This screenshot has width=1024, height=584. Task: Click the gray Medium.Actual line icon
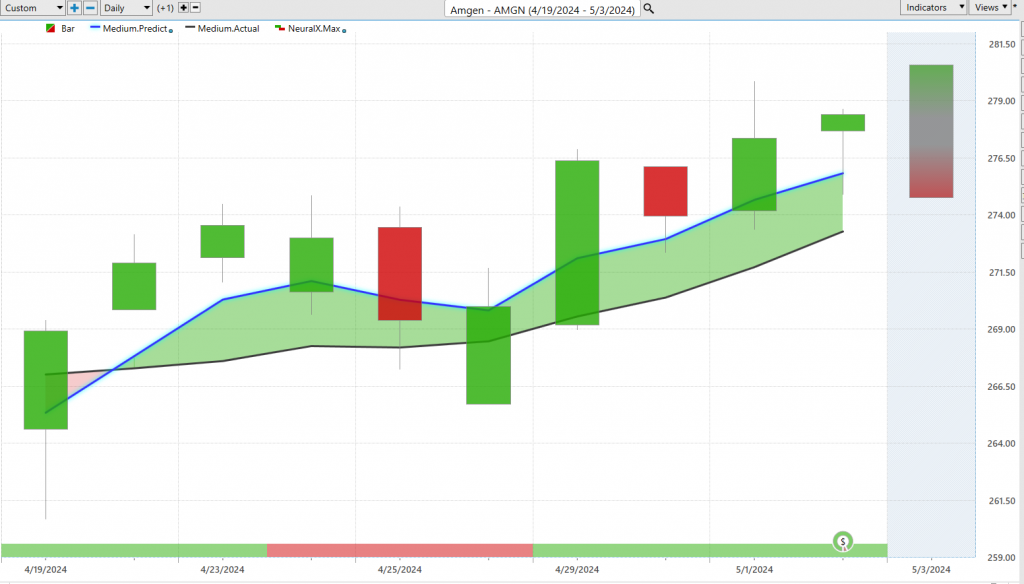point(190,28)
